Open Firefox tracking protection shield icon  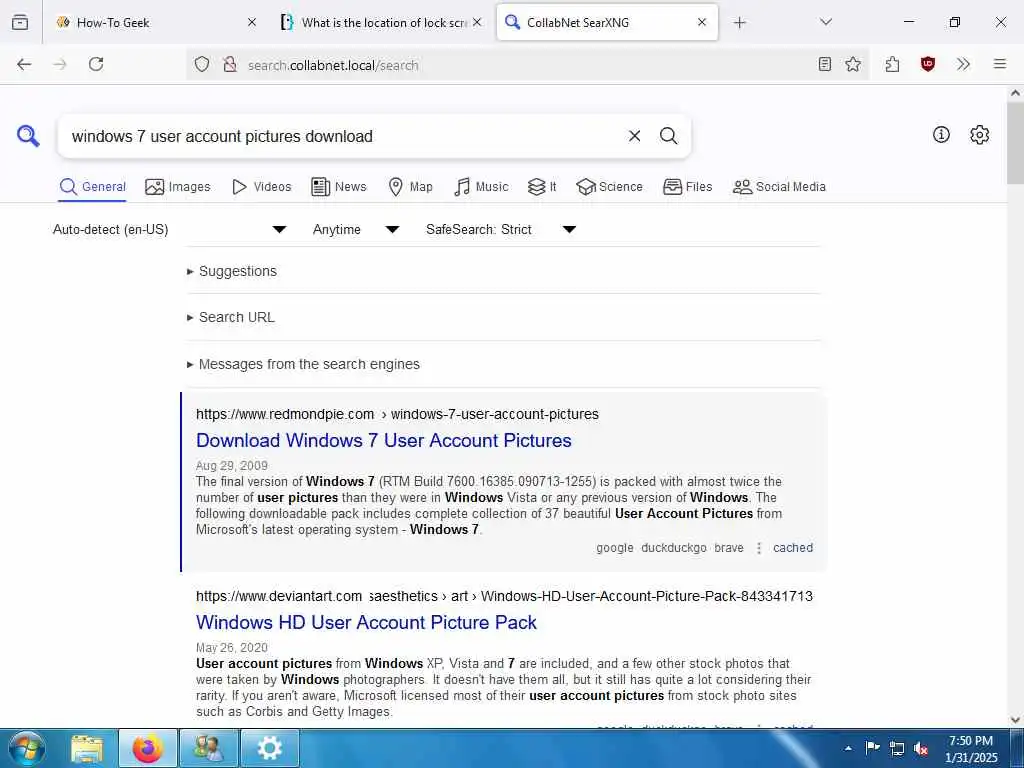202,65
